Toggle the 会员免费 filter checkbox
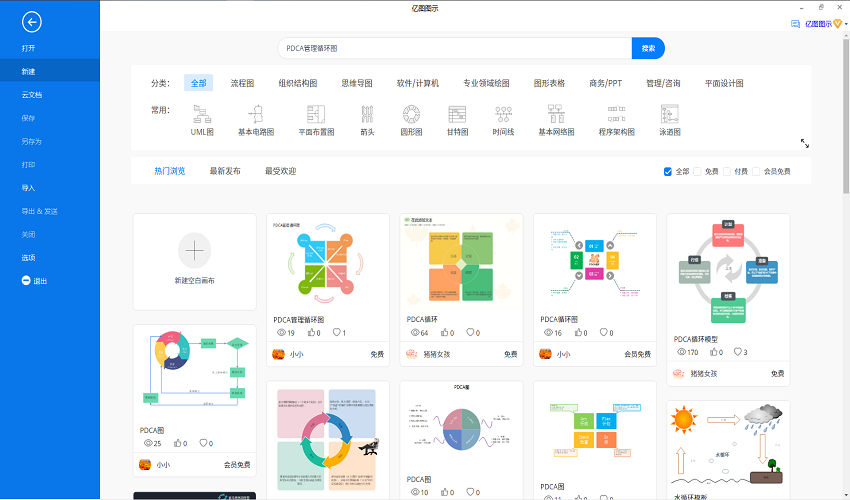The width and height of the screenshot is (850, 500). pyautogui.click(x=756, y=171)
